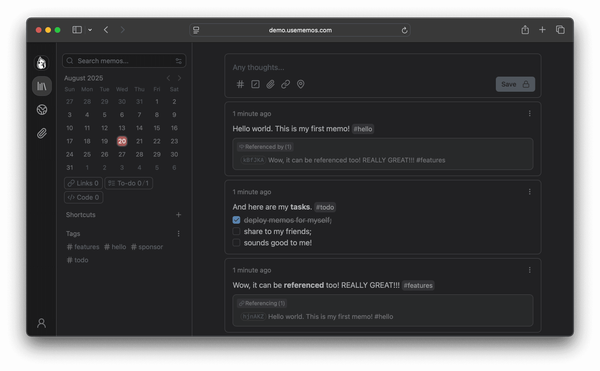
Task: Open the Home memos library icon
Action: [42, 86]
